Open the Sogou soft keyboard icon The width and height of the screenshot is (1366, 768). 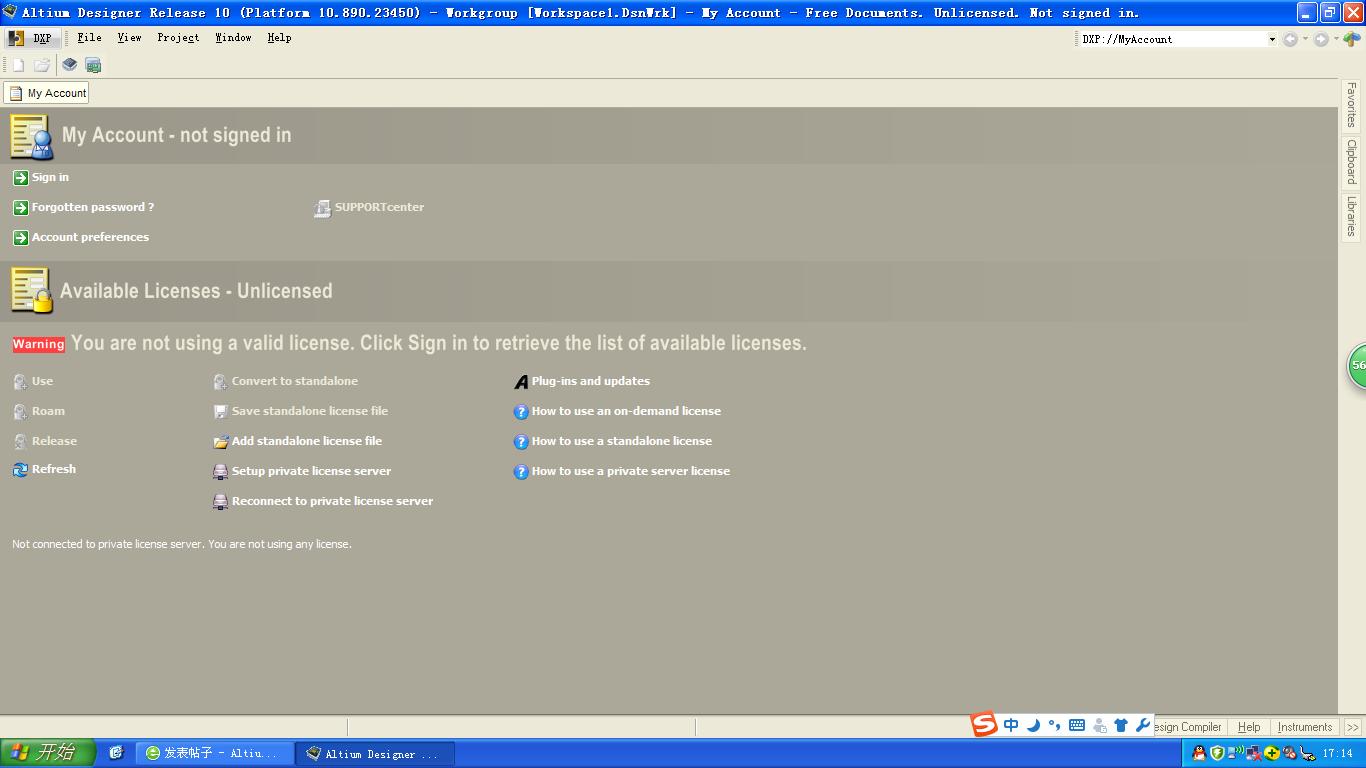pos(1077,725)
